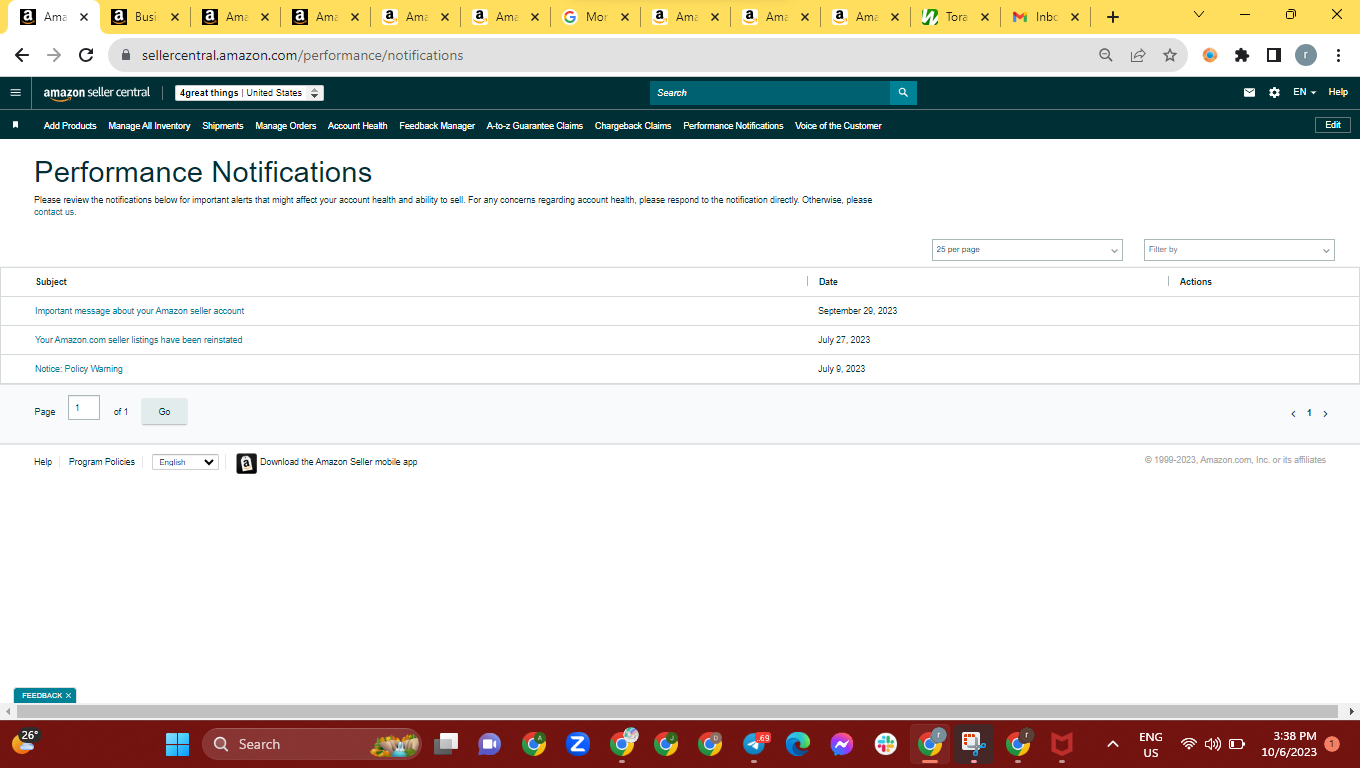Go to Chargeback Claims
1360x768 pixels.
[x=633, y=126]
